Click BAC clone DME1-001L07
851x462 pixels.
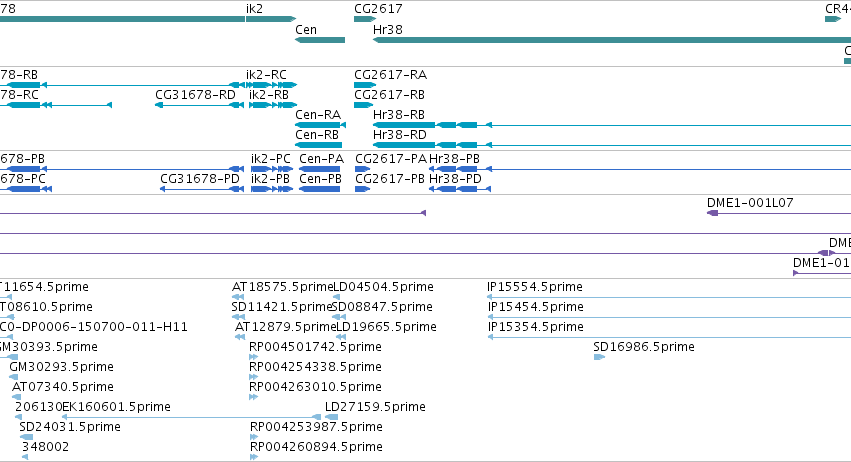click(x=750, y=203)
